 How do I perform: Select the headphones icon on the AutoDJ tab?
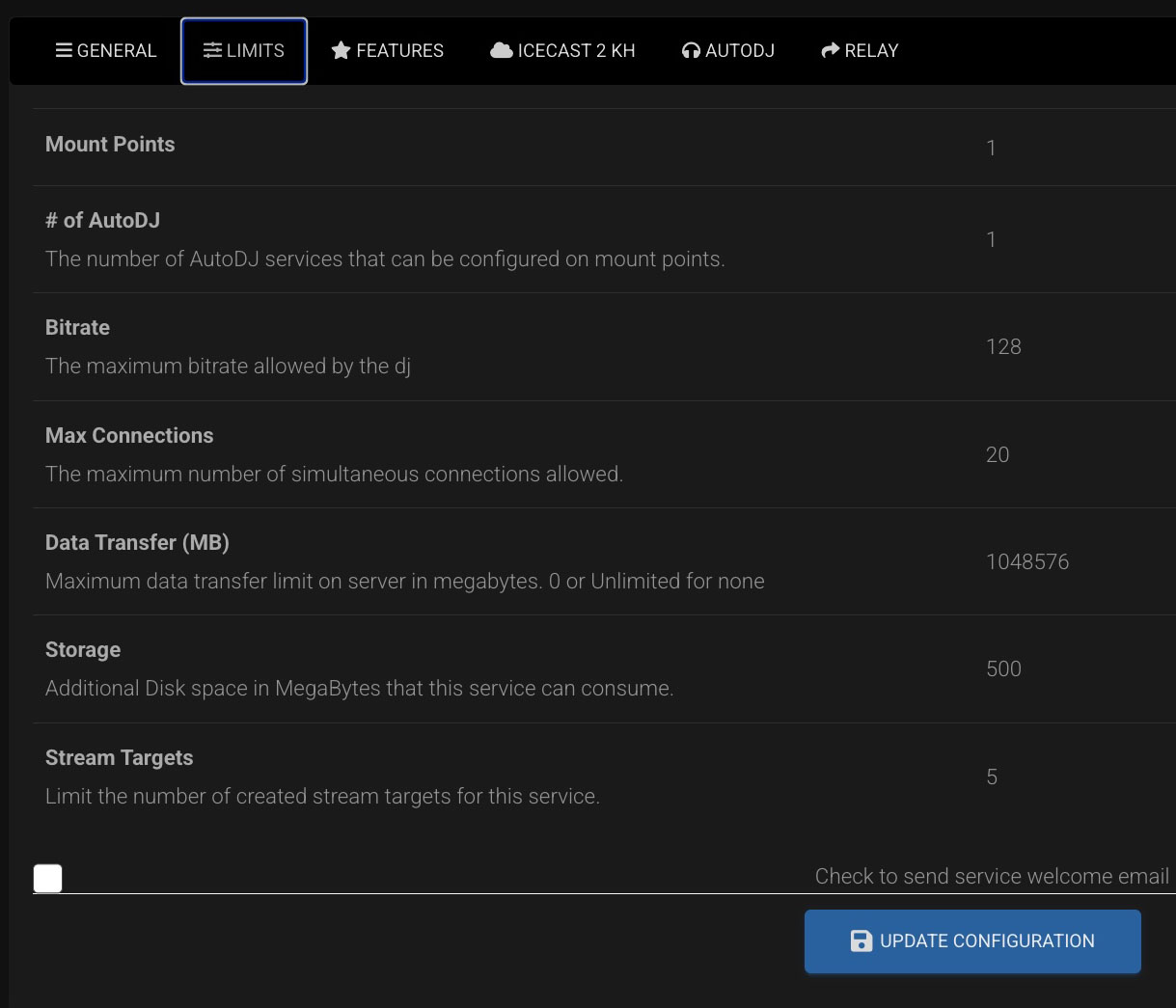tap(691, 50)
